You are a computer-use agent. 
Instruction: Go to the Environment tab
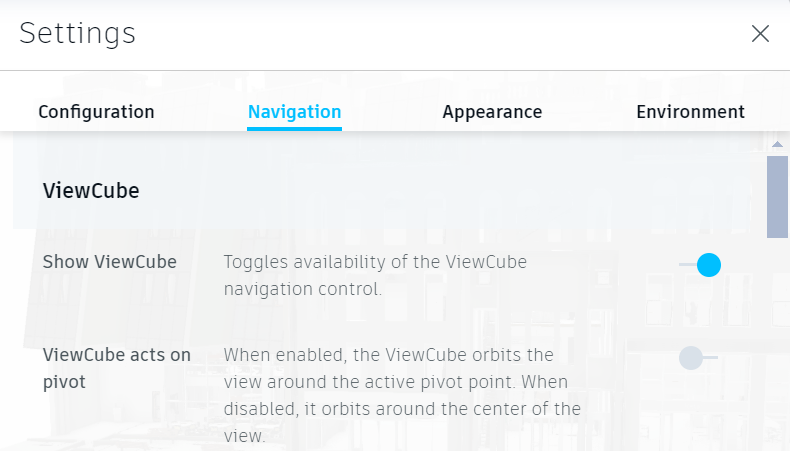(690, 112)
